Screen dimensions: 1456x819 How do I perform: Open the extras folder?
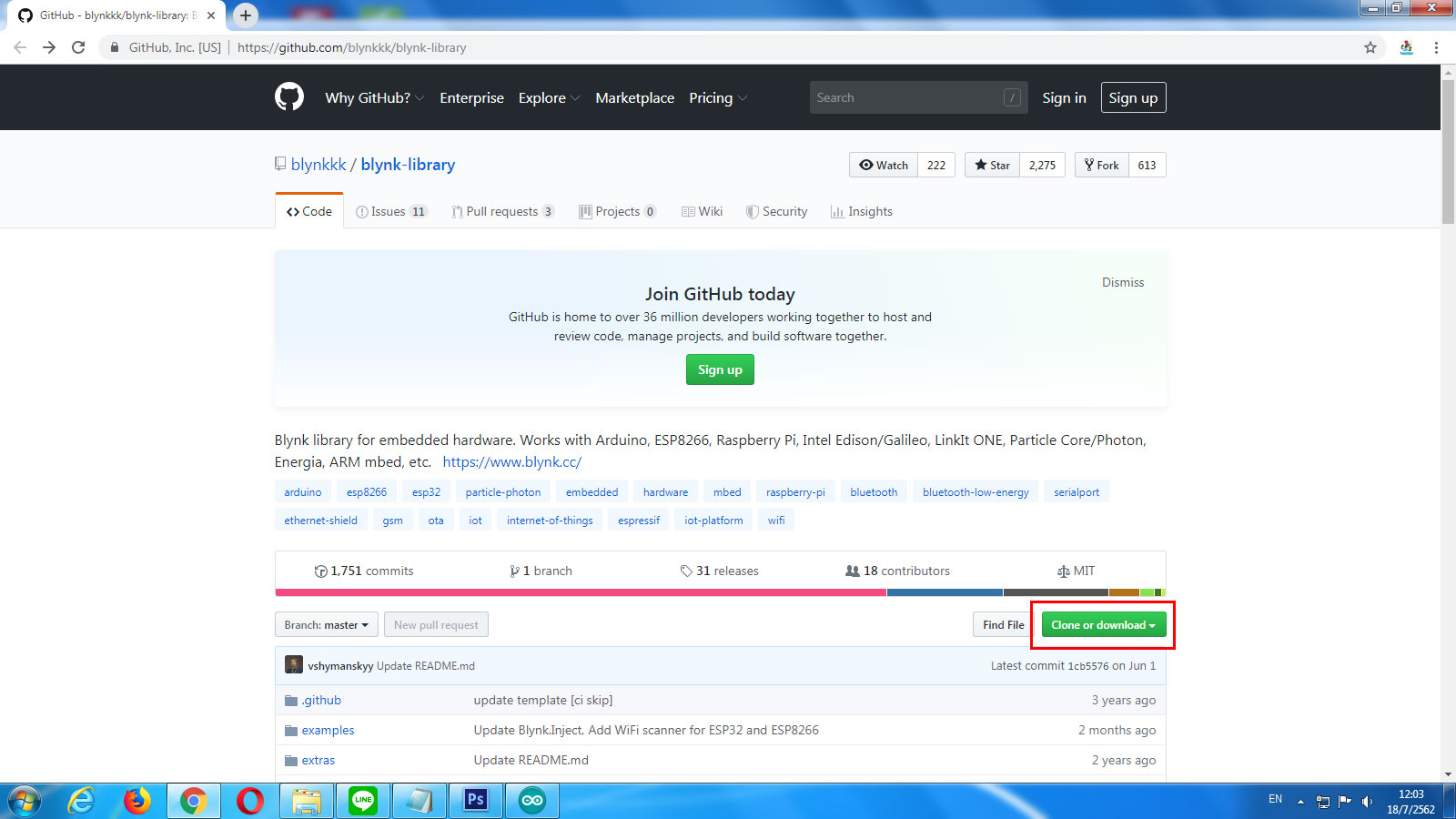318,760
